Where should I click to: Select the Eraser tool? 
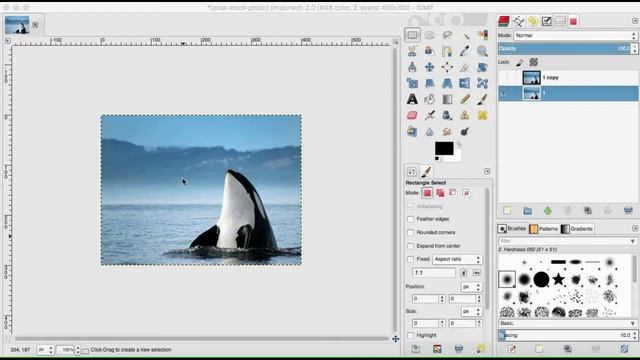point(412,115)
